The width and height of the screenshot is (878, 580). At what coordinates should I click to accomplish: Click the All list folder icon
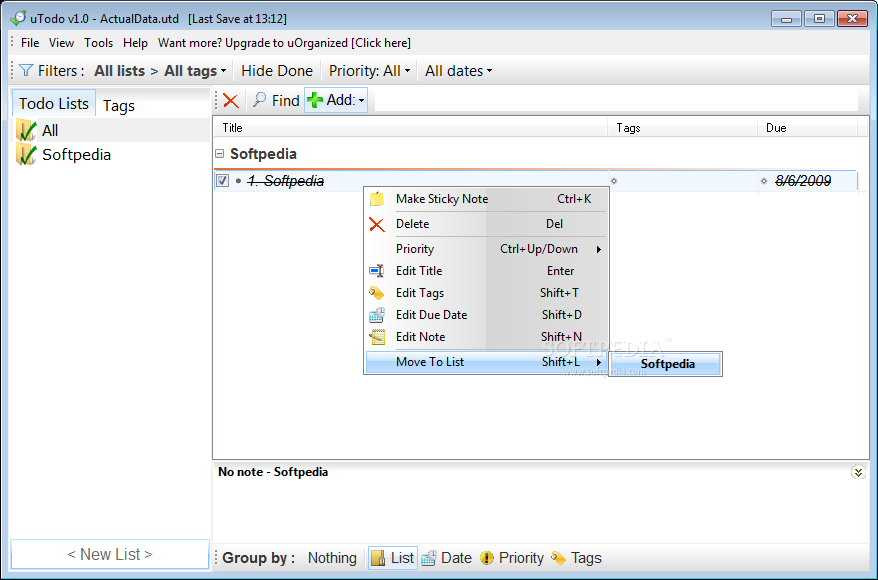click(x=26, y=130)
